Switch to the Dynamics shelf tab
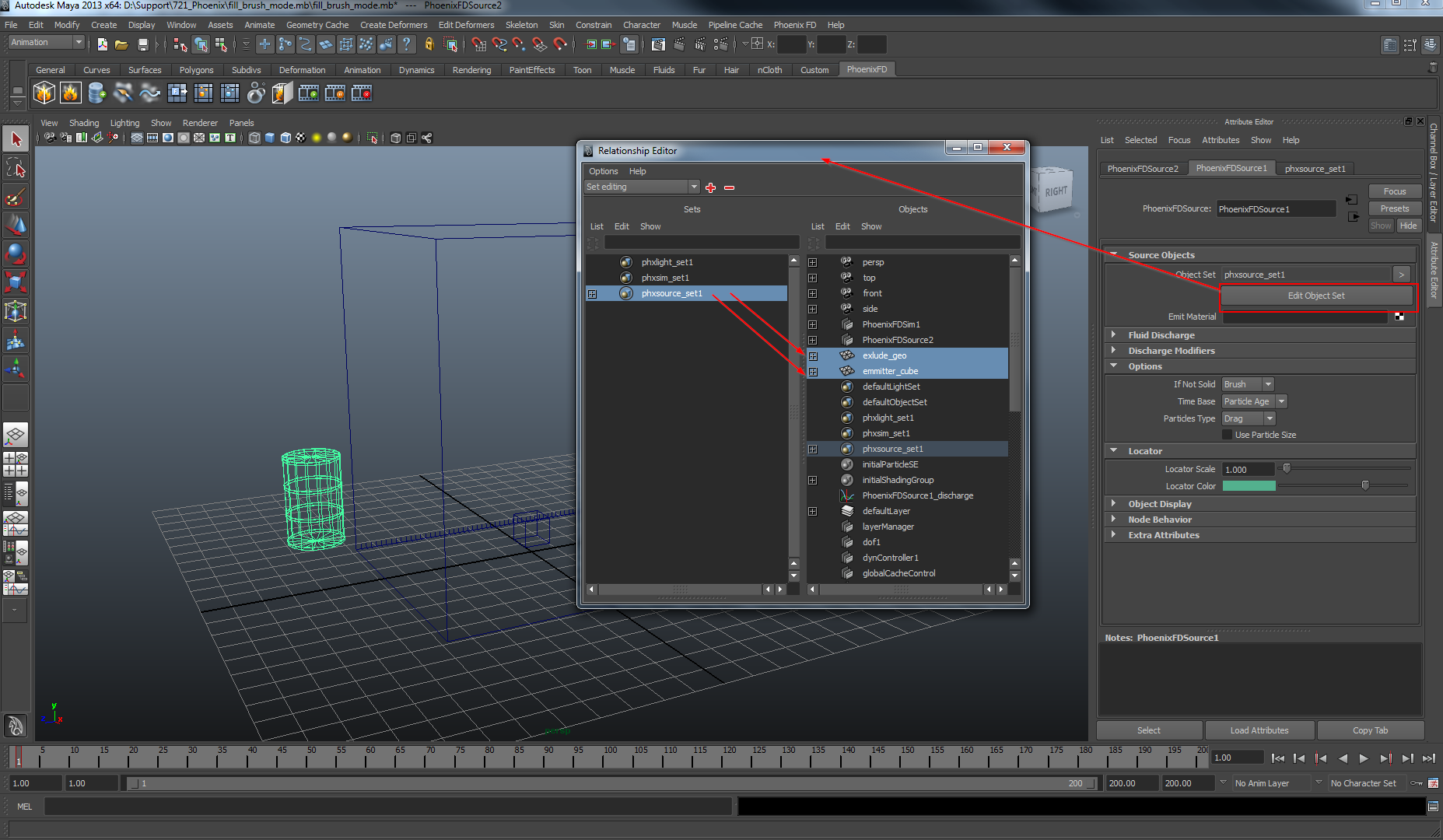1443x840 pixels. pos(416,70)
